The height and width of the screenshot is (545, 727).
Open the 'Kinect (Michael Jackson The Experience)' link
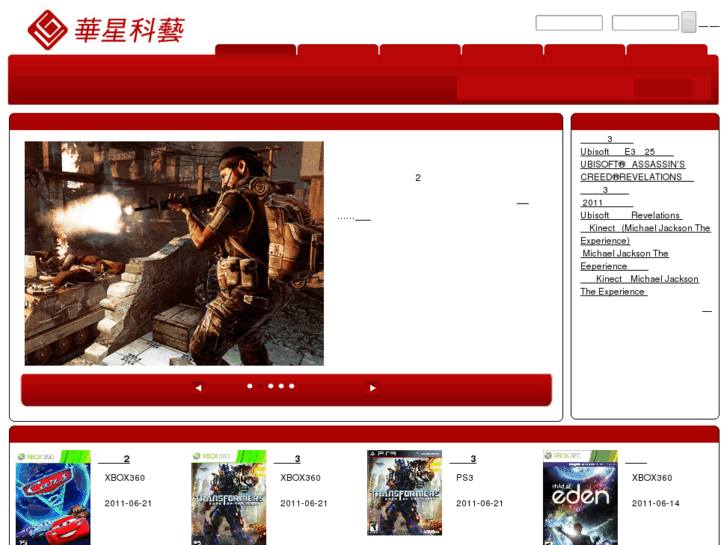(x=645, y=234)
